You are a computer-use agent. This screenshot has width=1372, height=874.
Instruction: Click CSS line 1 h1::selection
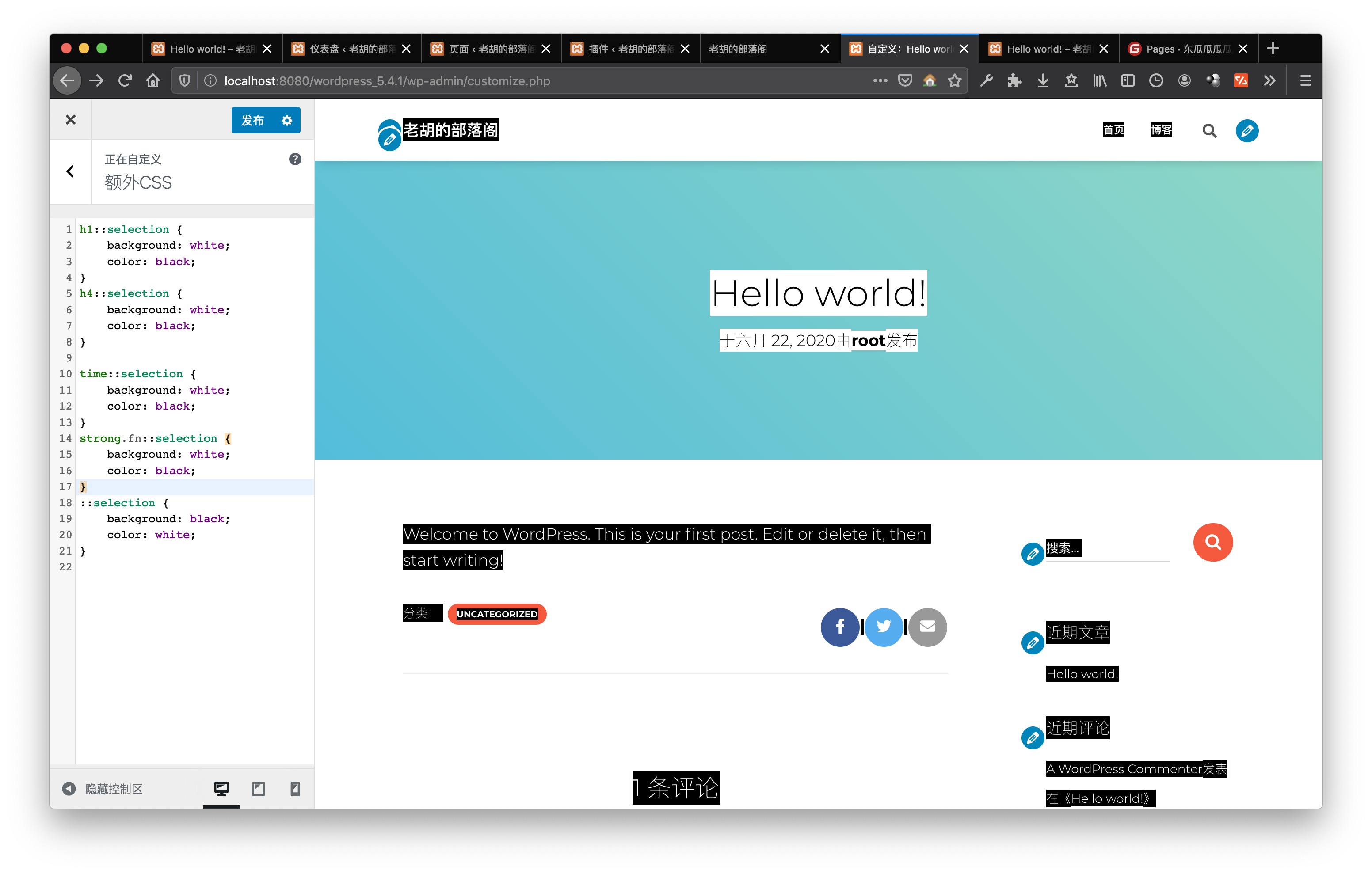click(124, 230)
